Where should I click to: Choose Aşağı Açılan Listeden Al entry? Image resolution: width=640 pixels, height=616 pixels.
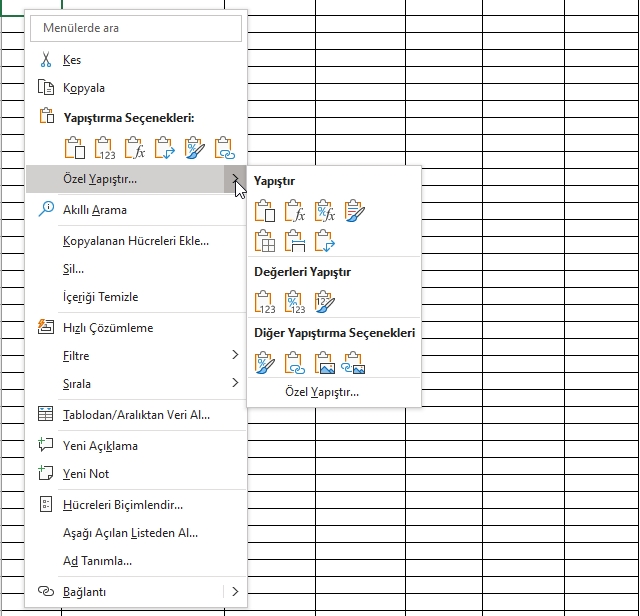click(x=136, y=533)
